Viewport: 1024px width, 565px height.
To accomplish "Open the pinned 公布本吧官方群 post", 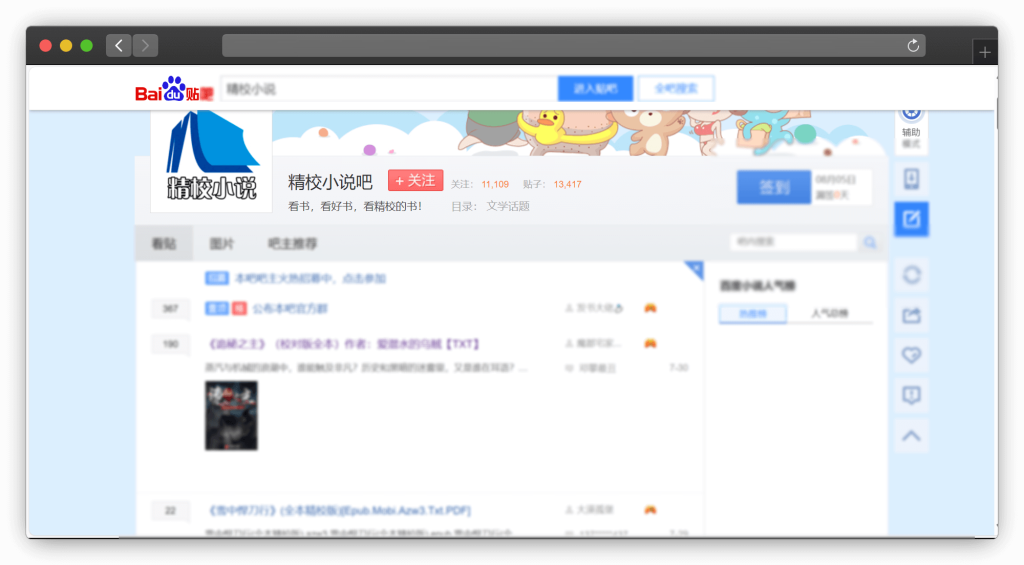I will [290, 308].
